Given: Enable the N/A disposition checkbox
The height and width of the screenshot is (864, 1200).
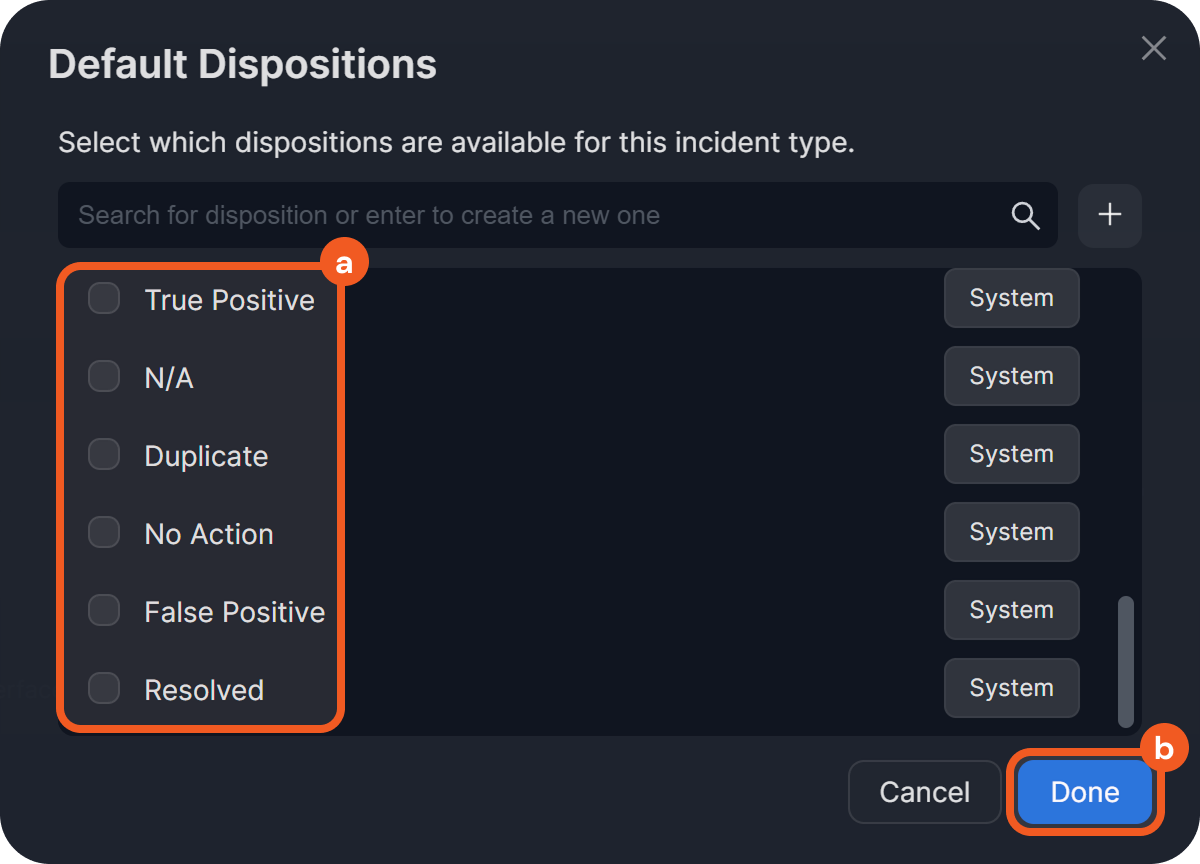Looking at the screenshot, I should (104, 377).
